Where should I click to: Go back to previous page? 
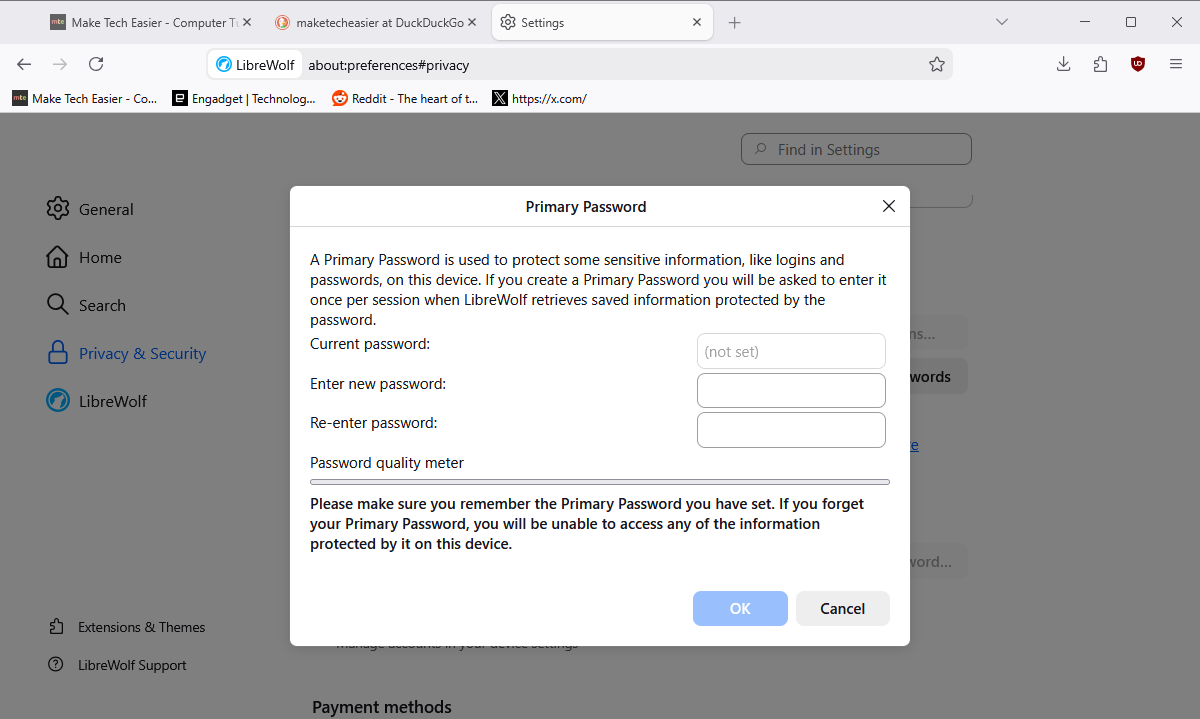24,64
